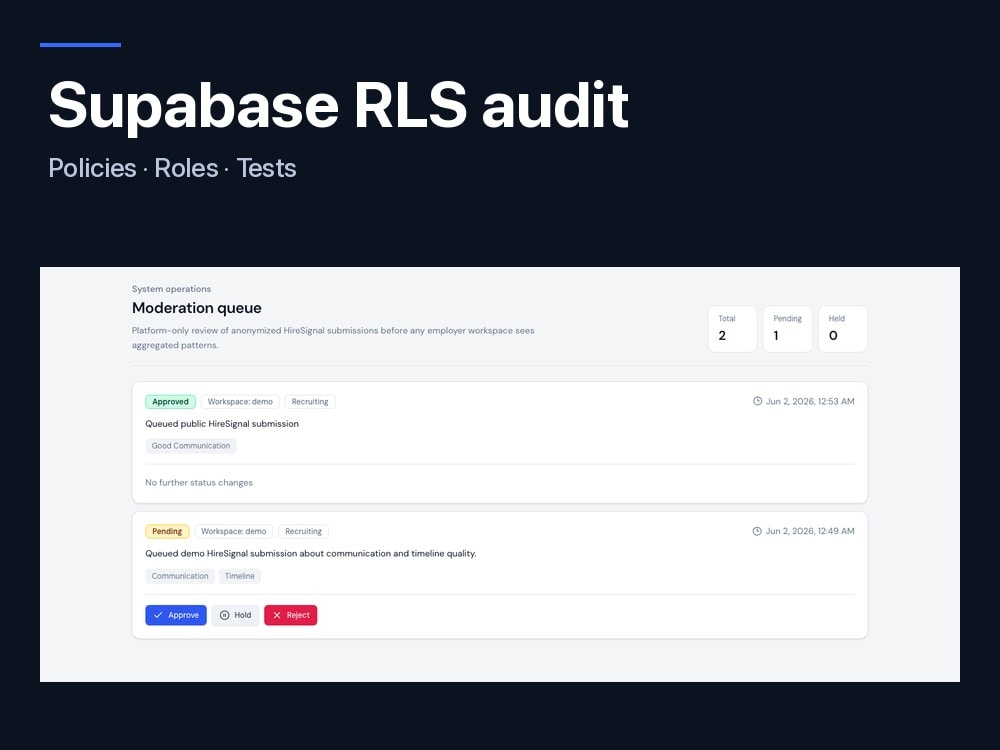Open the Held count stat card
The image size is (1000, 750).
click(x=842, y=328)
